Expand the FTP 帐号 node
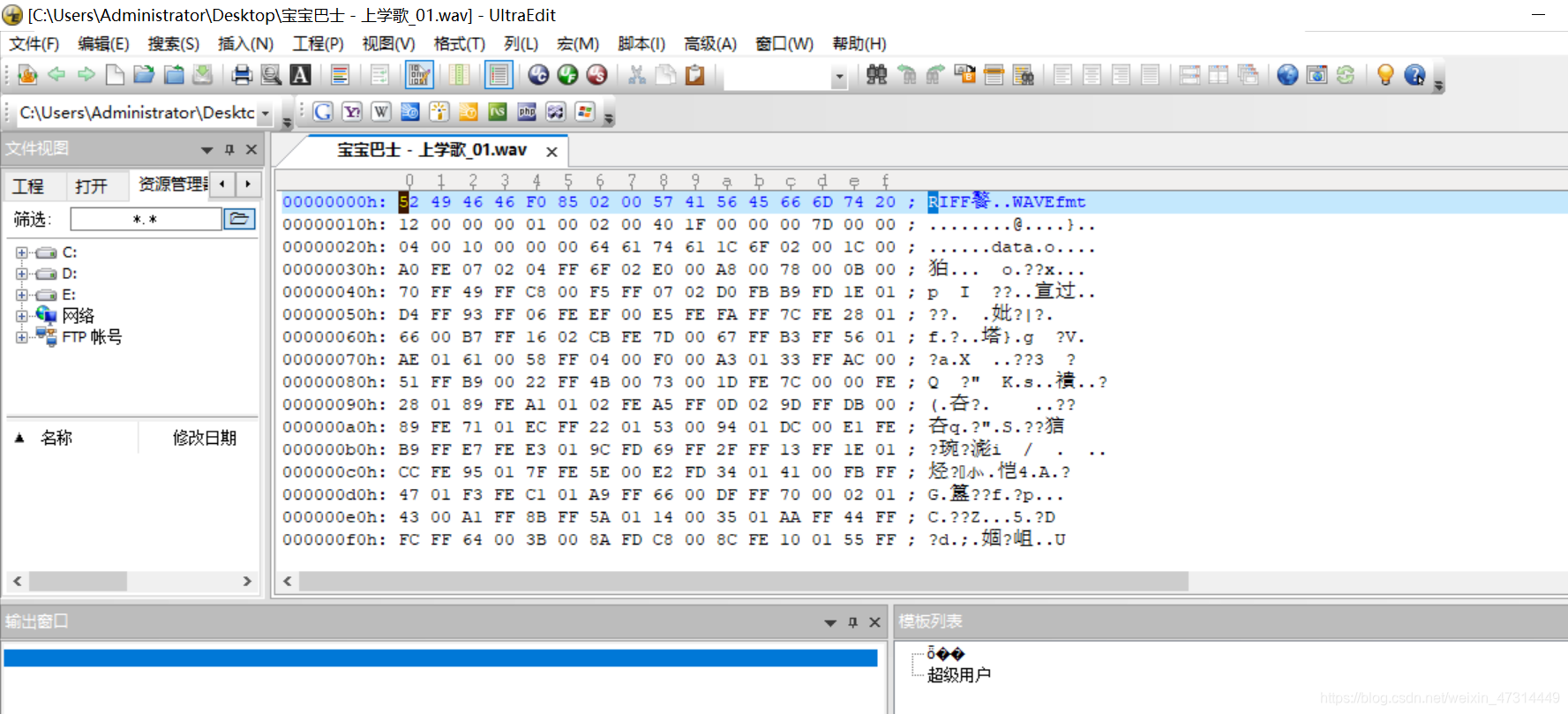 [21, 337]
